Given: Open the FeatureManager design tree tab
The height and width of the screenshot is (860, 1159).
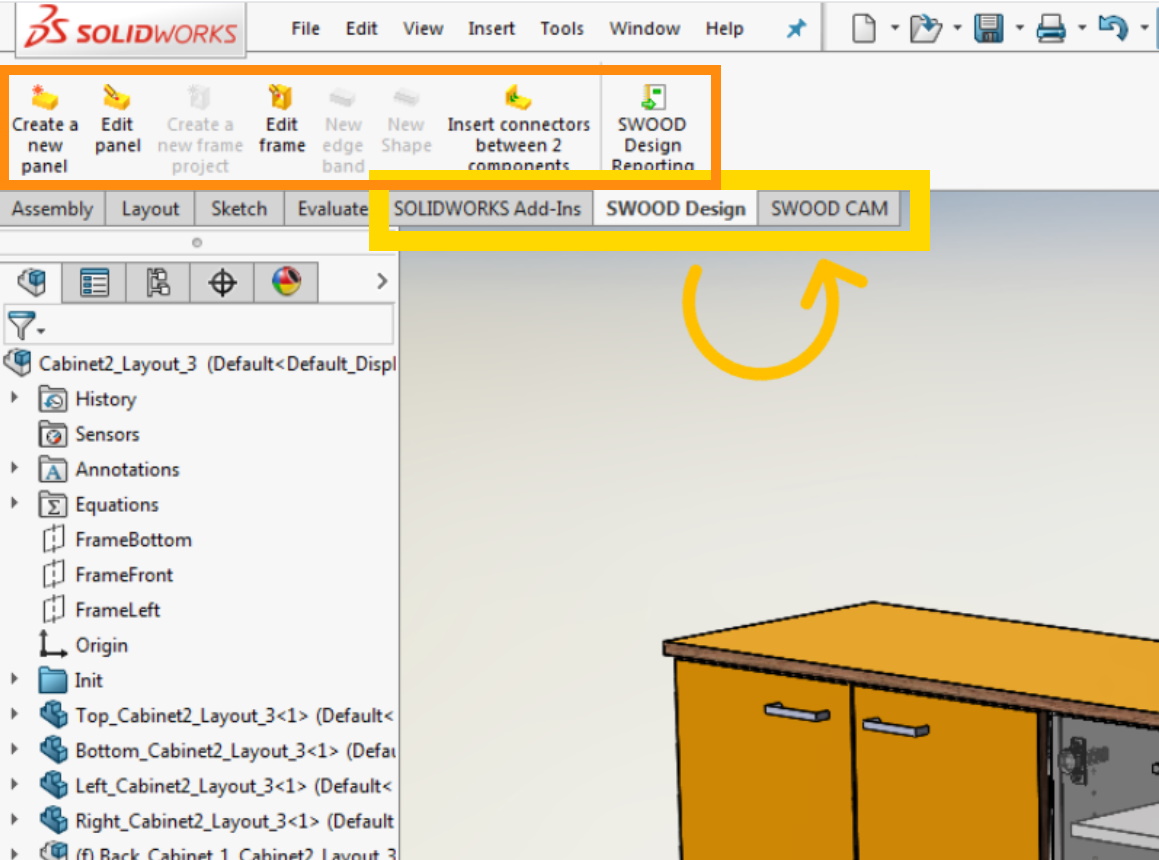Looking at the screenshot, I should click(32, 283).
